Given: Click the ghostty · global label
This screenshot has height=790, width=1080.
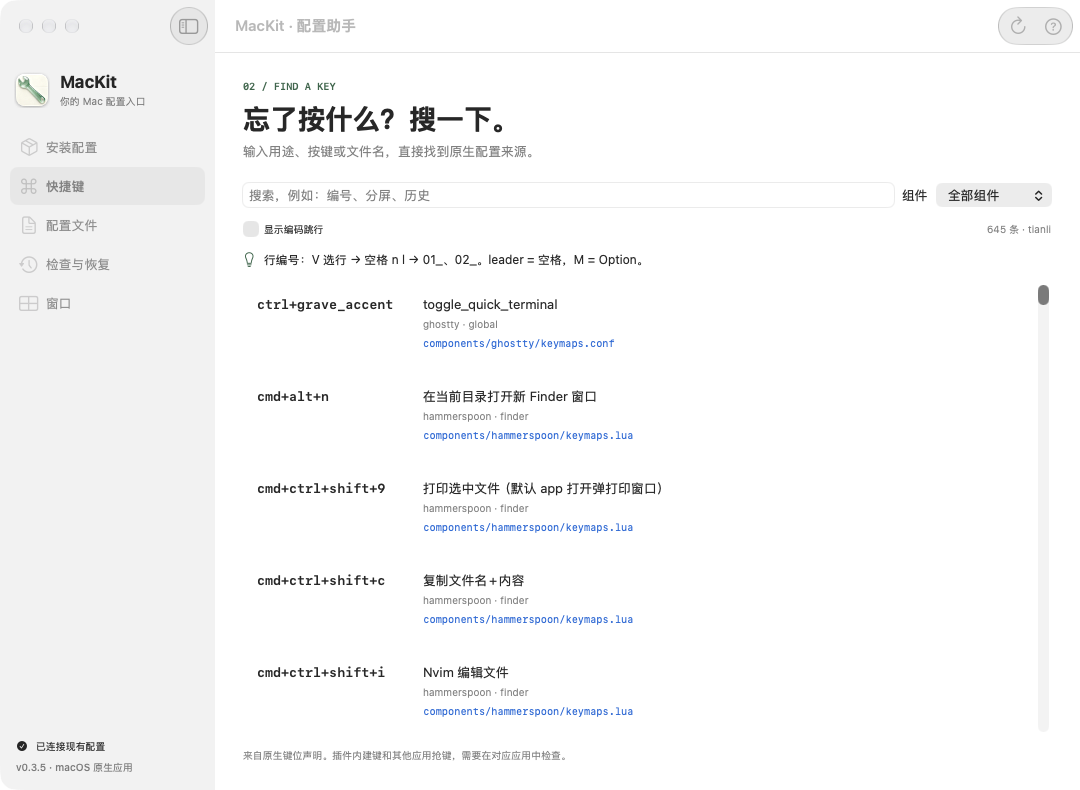Looking at the screenshot, I should pos(460,324).
